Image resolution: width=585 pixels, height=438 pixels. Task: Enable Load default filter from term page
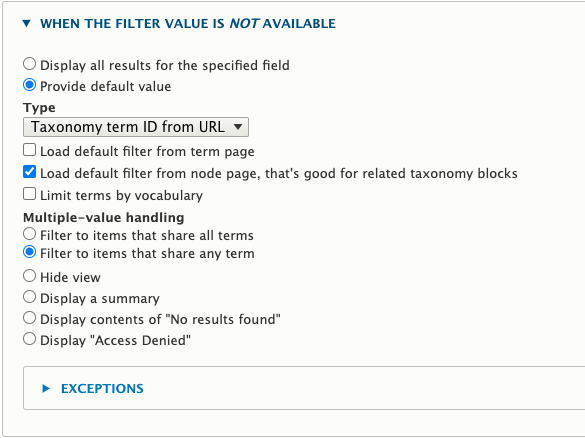pos(29,150)
